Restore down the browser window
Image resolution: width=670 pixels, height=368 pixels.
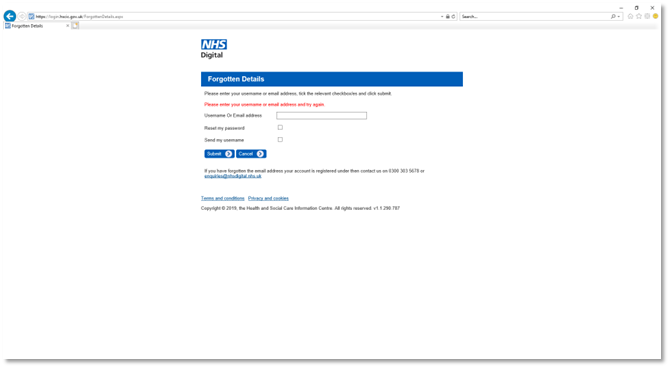coord(636,8)
